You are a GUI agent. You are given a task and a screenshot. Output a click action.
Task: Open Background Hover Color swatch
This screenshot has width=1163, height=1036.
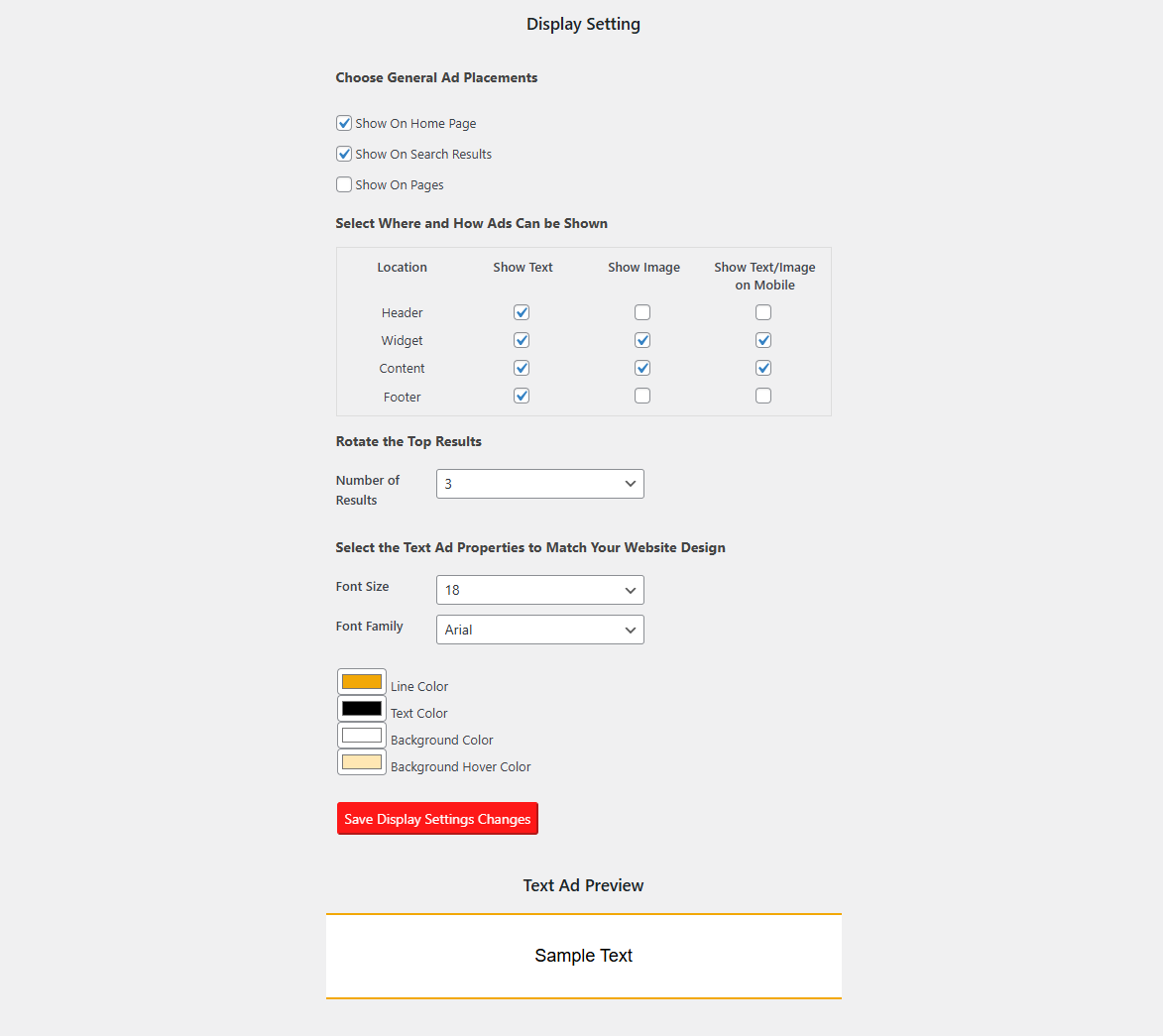click(x=362, y=761)
